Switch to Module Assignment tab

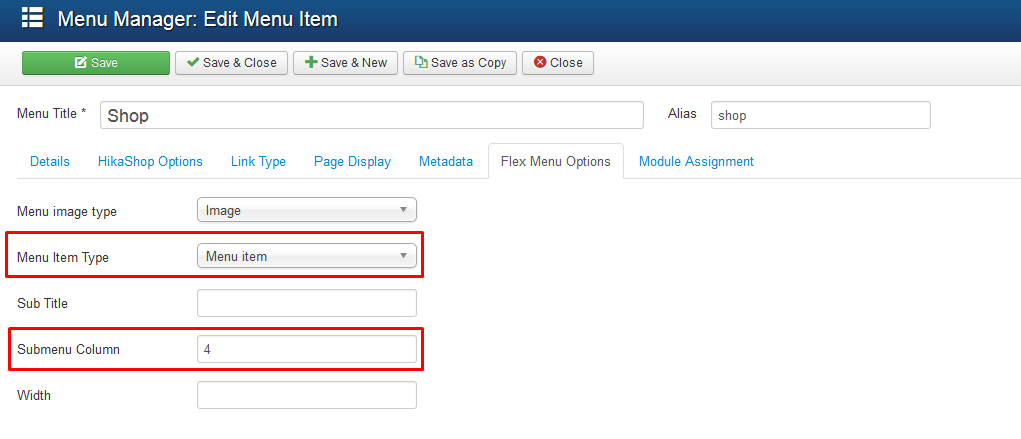click(x=696, y=162)
